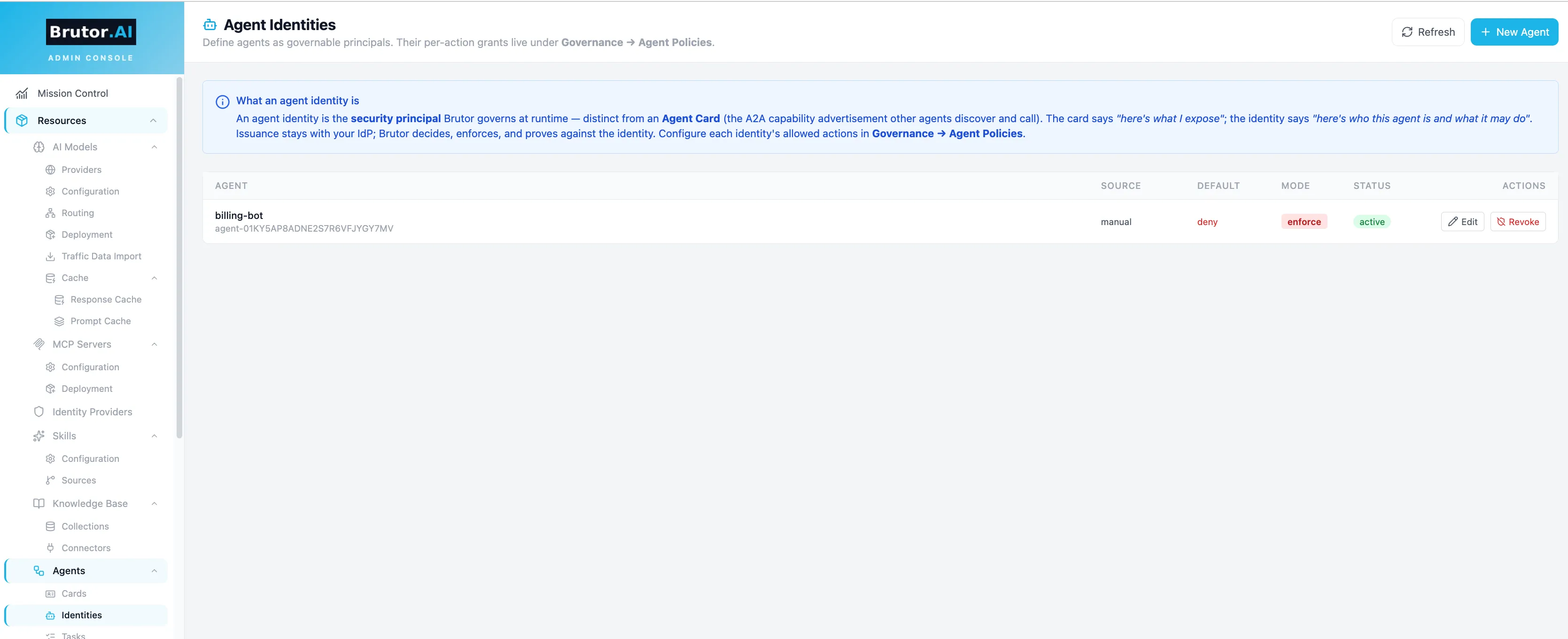Collapse the Cache submenu chevron
The height and width of the screenshot is (639, 1568).
(x=155, y=278)
